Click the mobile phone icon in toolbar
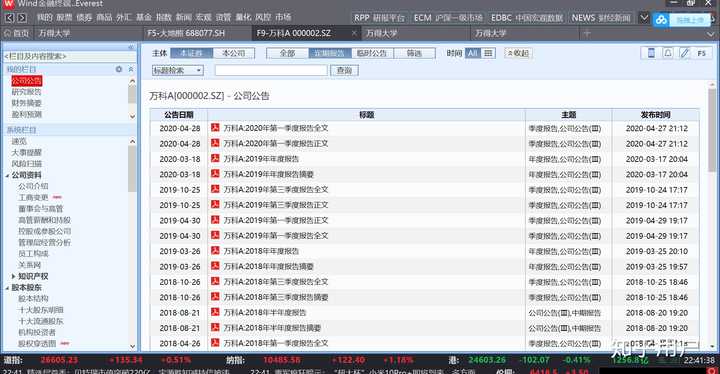Screen dimensions: 720x374 tap(651, 53)
